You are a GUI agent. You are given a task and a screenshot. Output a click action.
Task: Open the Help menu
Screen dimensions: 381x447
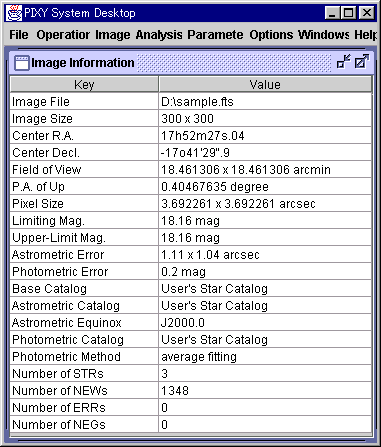365,35
